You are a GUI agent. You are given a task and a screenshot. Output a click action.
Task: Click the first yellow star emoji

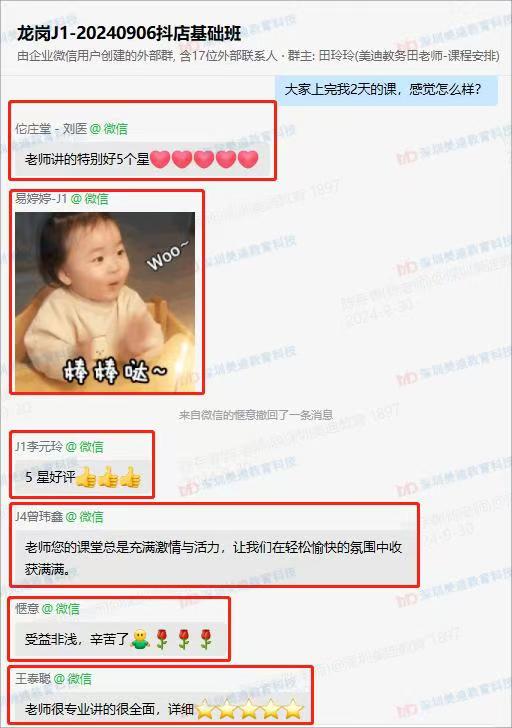pyautogui.click(x=205, y=709)
